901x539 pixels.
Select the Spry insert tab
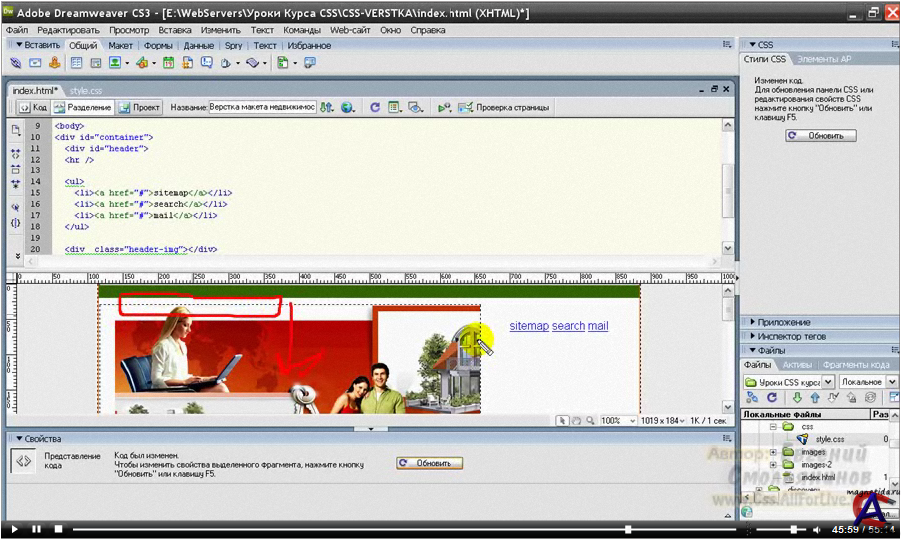pos(233,45)
